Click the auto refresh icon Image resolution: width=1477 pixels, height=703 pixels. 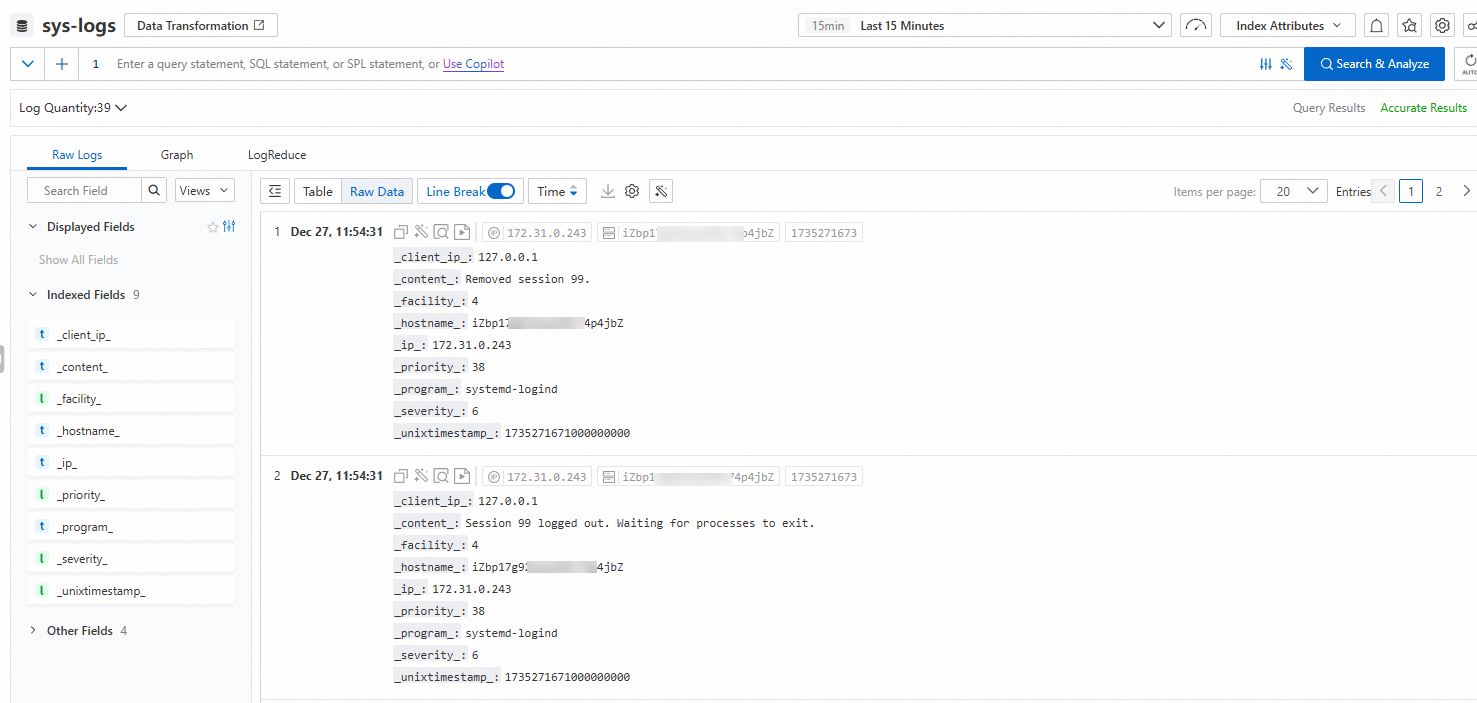coord(1469,64)
